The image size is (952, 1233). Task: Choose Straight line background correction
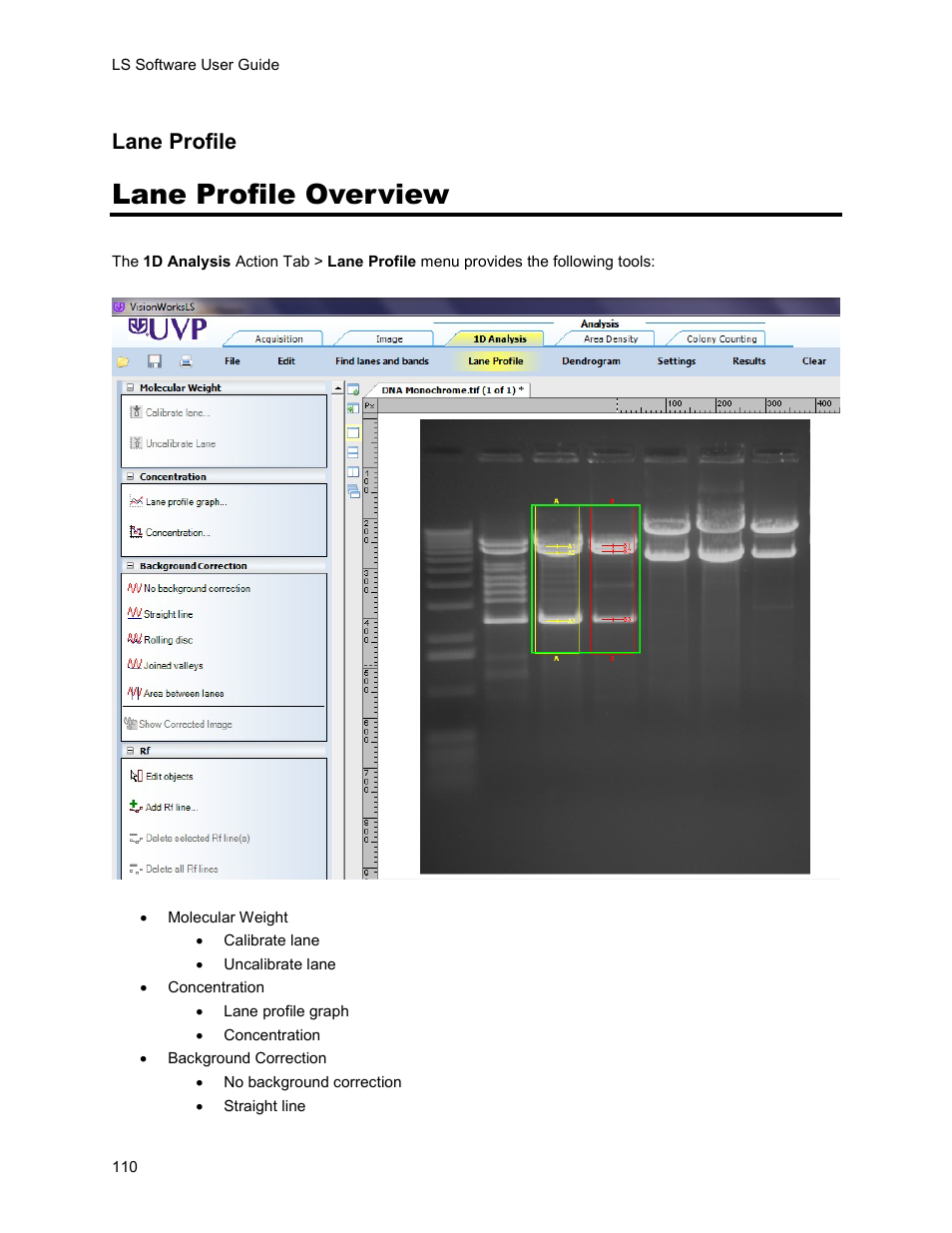[161, 614]
